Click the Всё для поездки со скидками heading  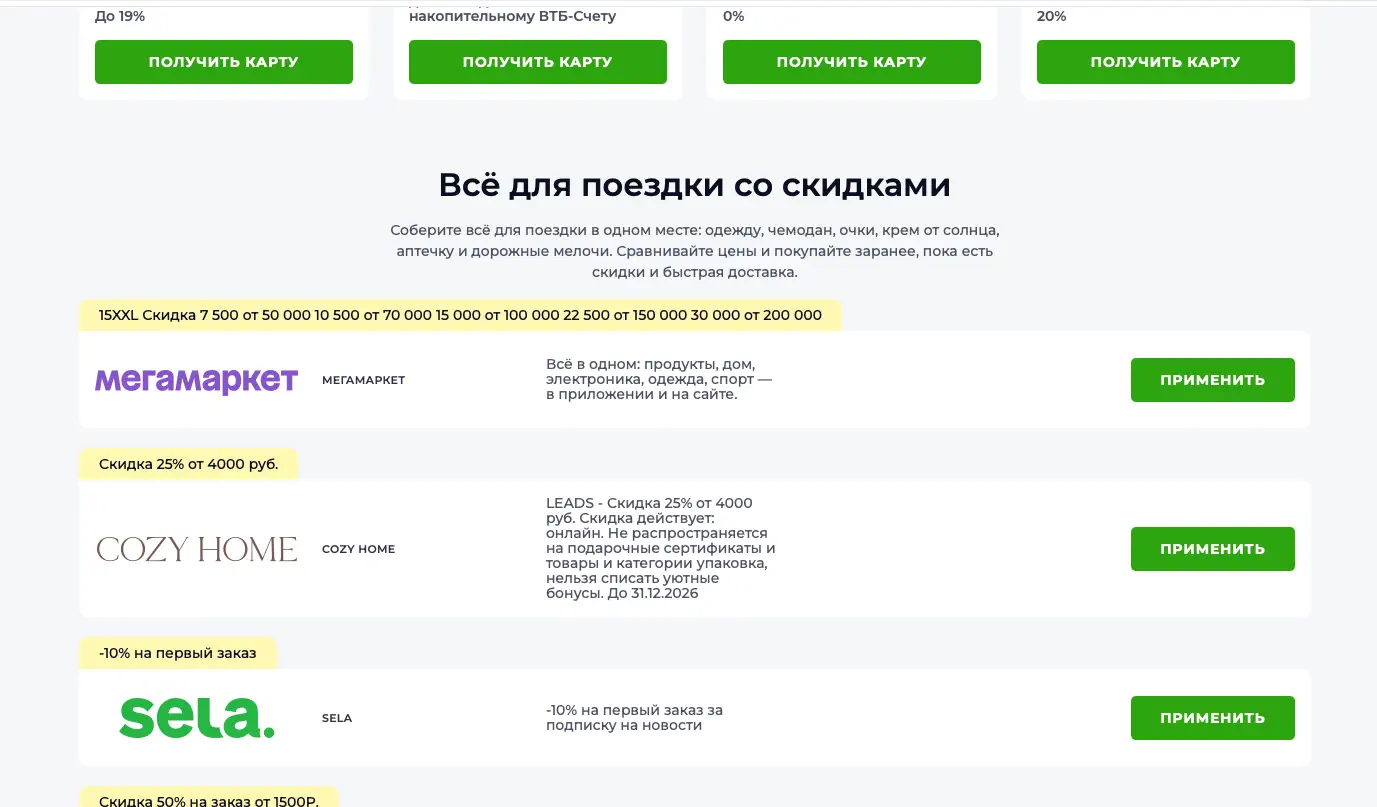(x=695, y=185)
